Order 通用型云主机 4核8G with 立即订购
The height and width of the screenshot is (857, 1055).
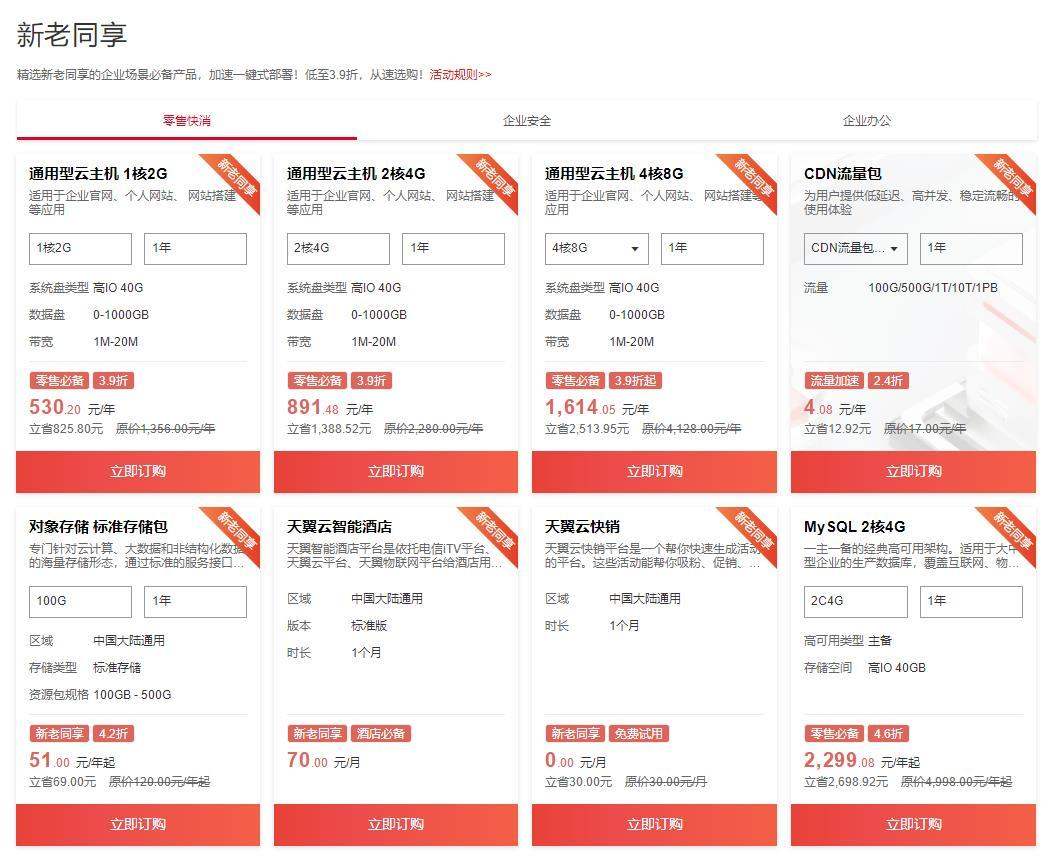(654, 472)
